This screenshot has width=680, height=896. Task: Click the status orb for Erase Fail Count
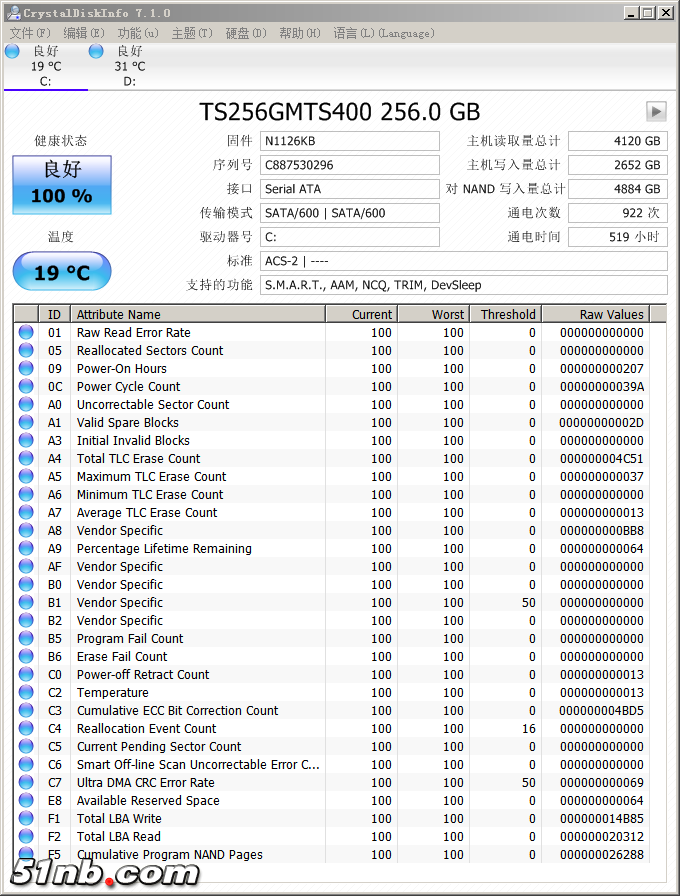(26, 656)
